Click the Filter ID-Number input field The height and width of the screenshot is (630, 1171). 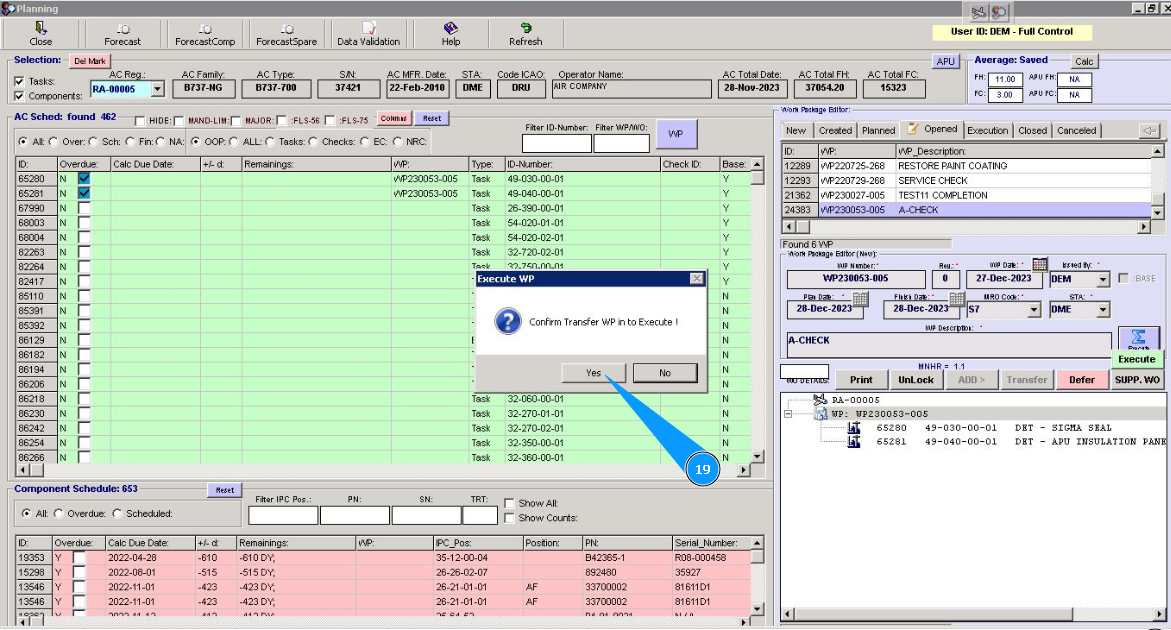(556, 144)
